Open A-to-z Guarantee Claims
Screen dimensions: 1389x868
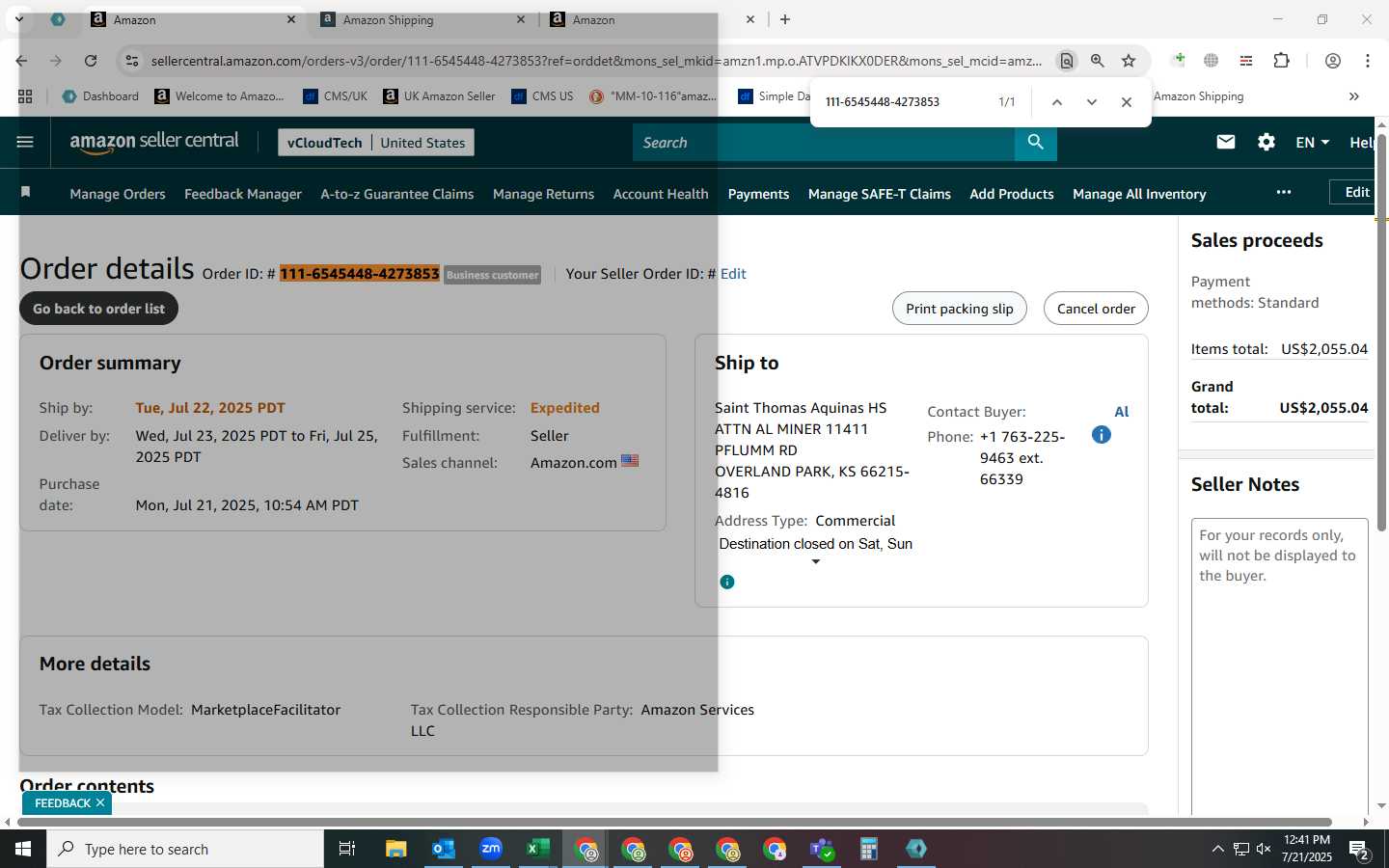[x=397, y=194]
